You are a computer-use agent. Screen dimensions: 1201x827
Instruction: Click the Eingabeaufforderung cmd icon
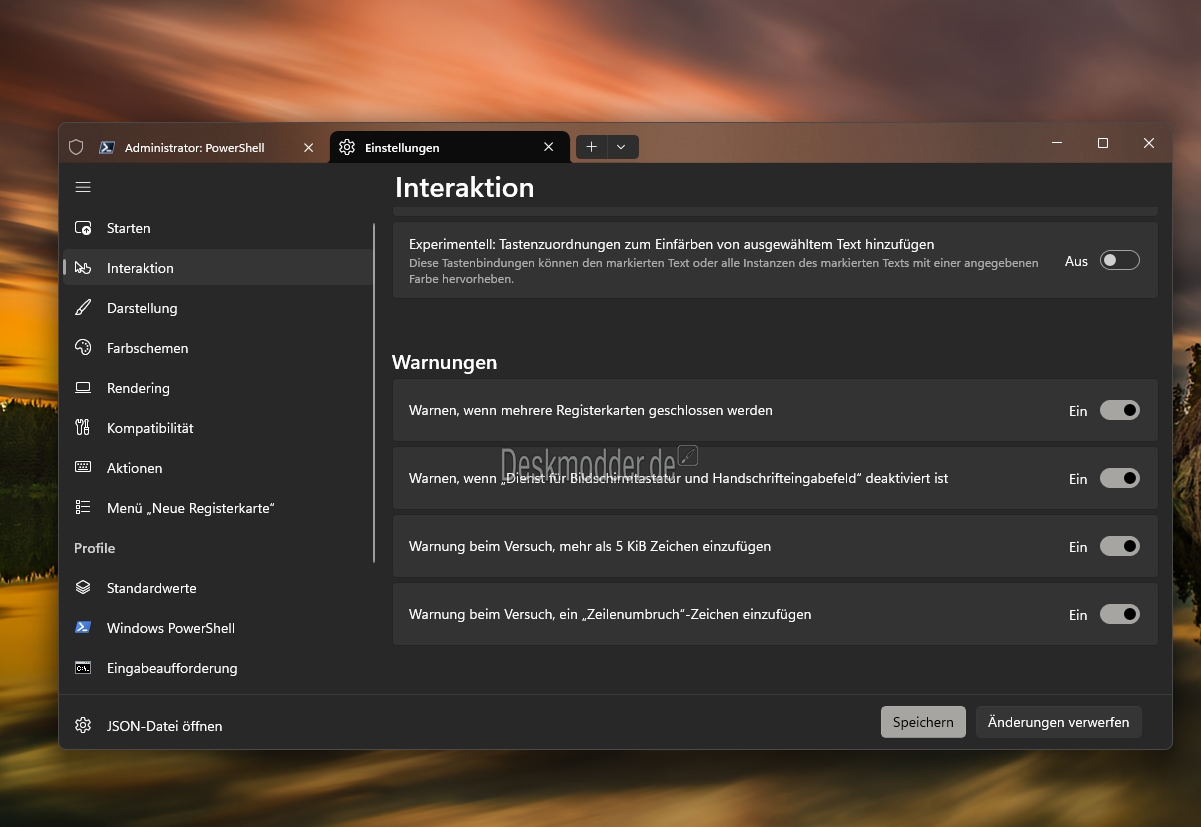[84, 668]
